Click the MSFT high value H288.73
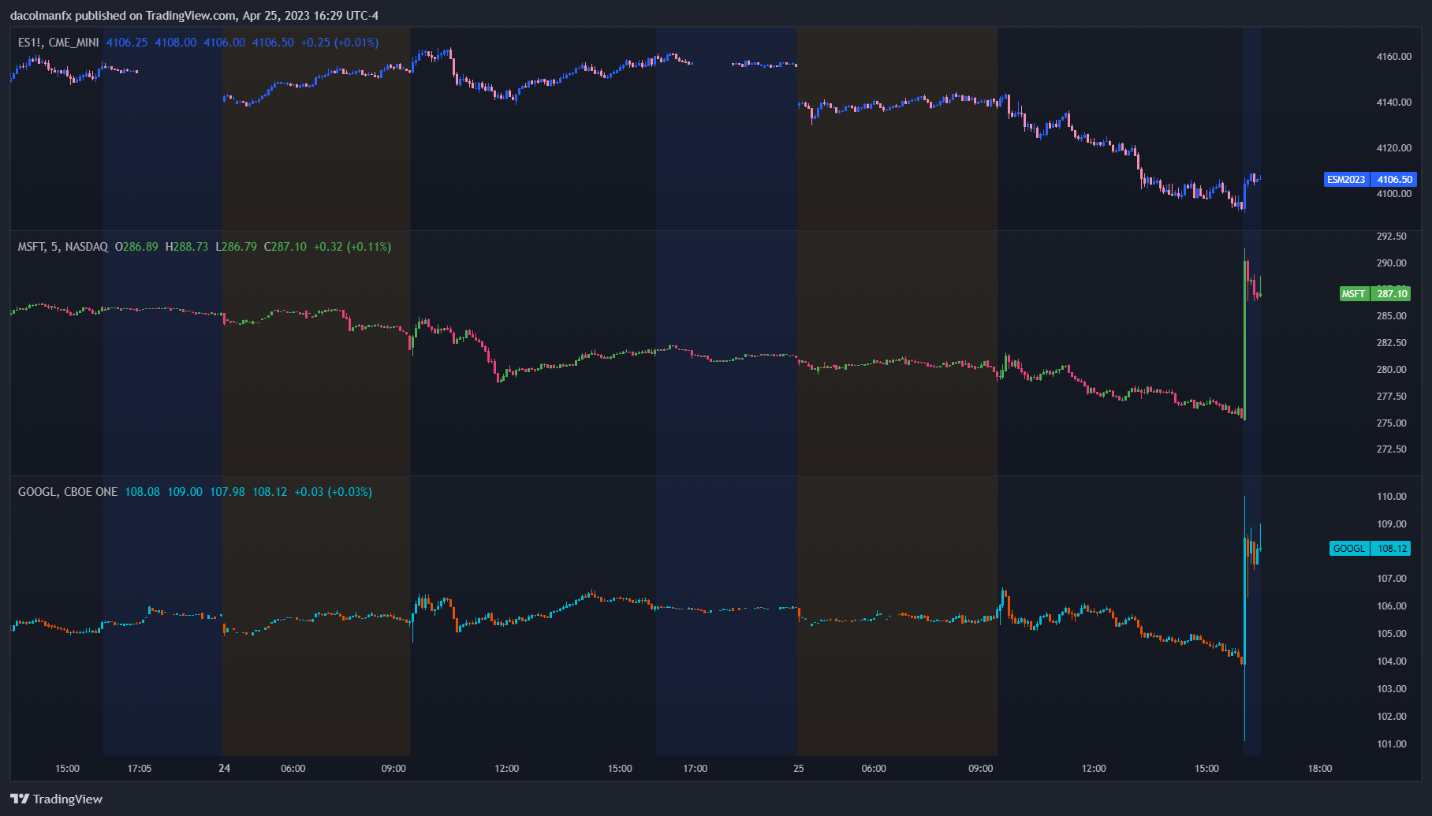1432x816 pixels. click(186, 246)
